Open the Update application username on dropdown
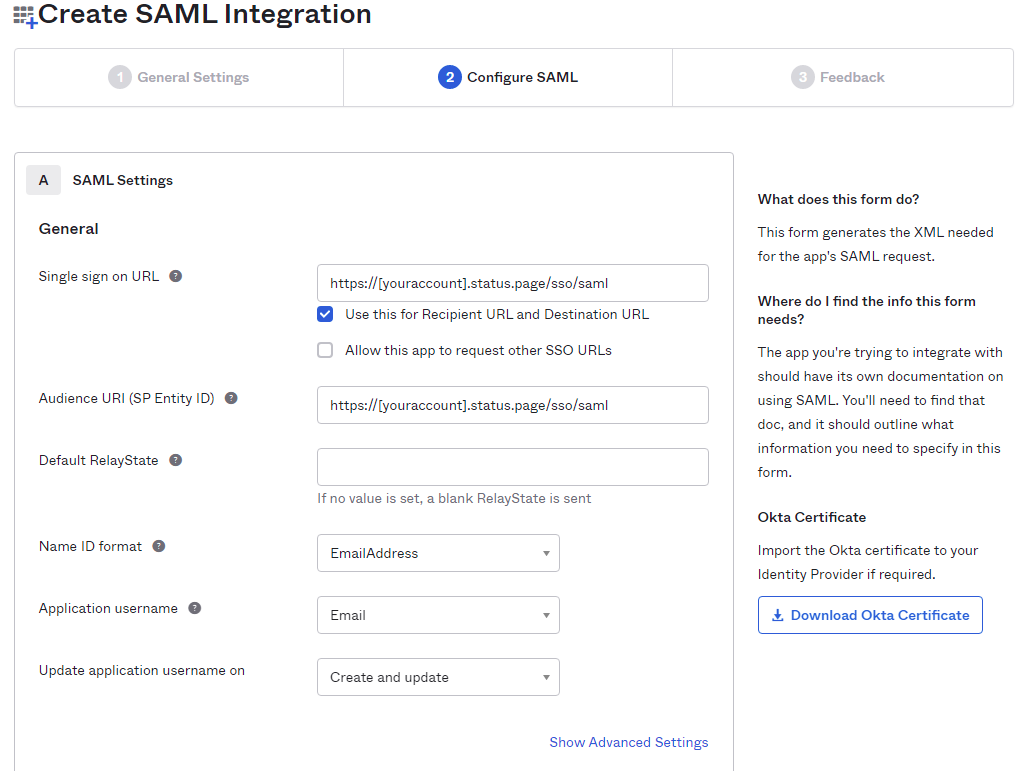The image size is (1022, 771). click(438, 677)
